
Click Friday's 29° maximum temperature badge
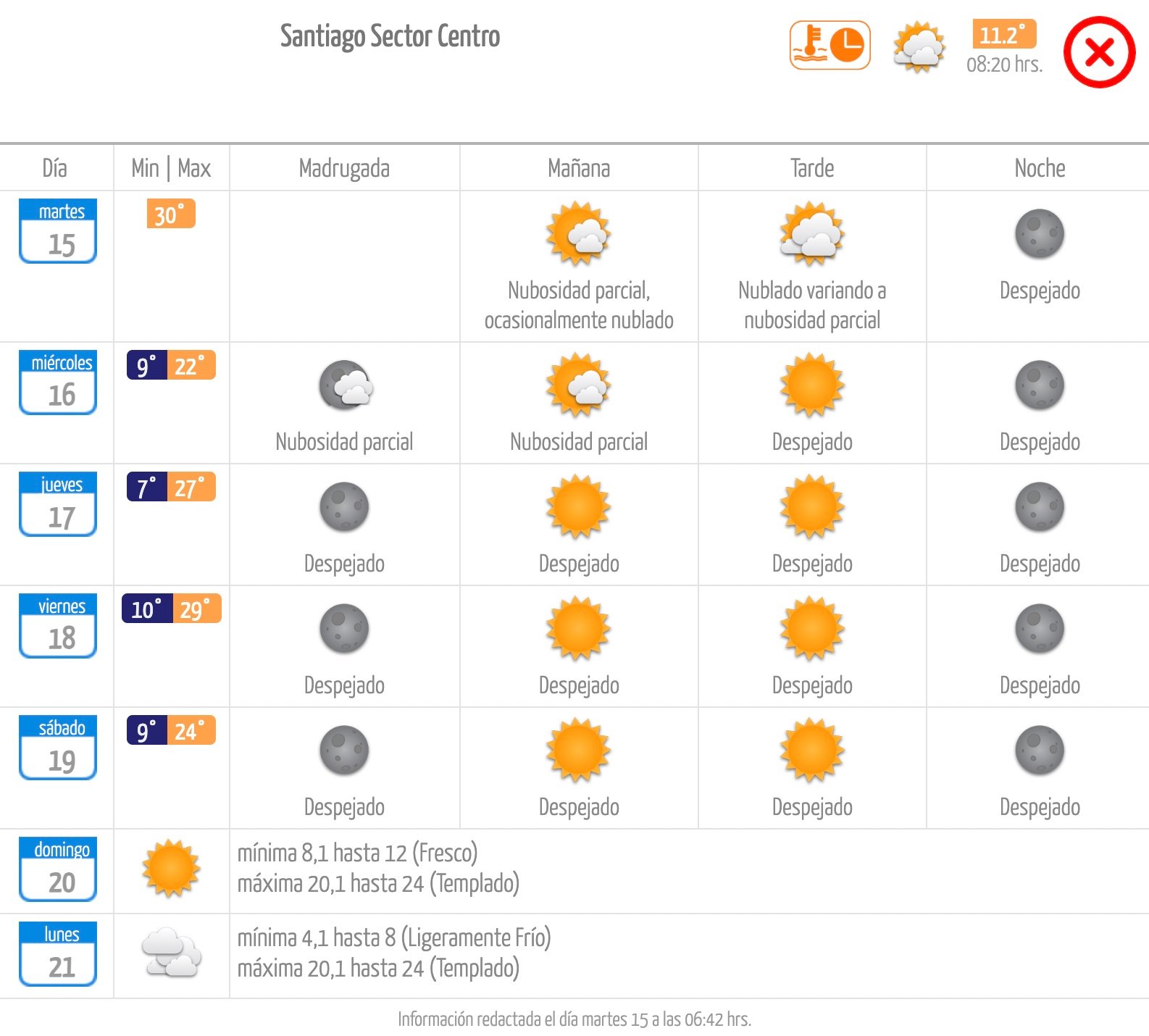point(196,609)
